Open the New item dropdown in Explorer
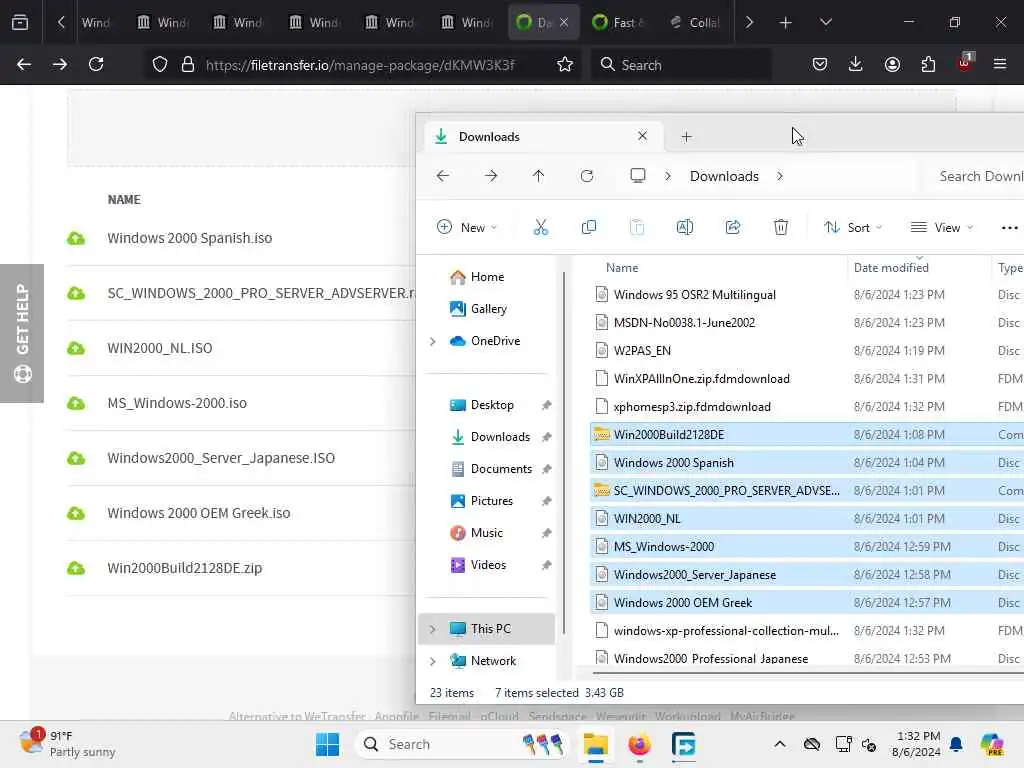Screen dimensions: 1024x768 point(467,227)
